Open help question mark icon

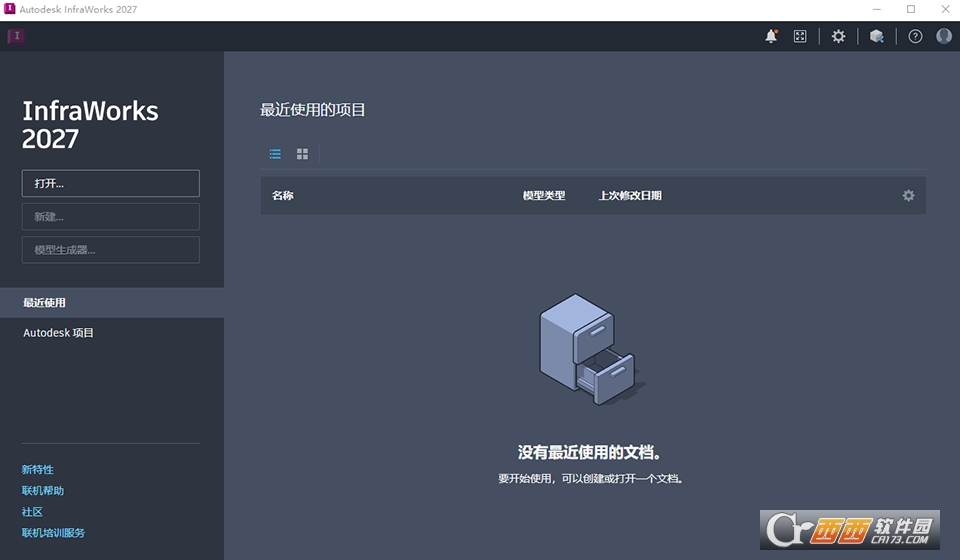pyautogui.click(x=915, y=36)
